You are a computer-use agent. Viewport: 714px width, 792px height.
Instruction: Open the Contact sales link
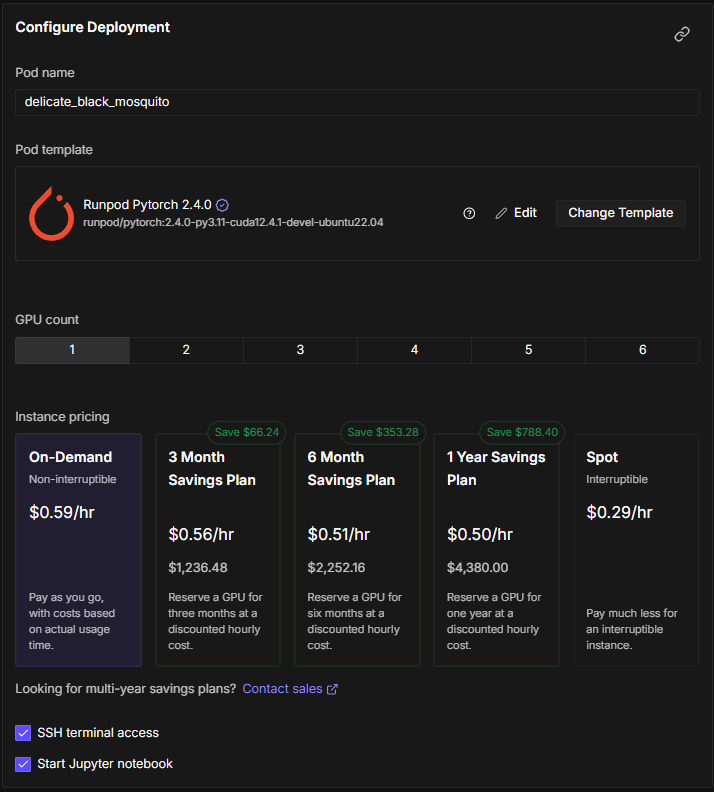pyautogui.click(x=282, y=689)
